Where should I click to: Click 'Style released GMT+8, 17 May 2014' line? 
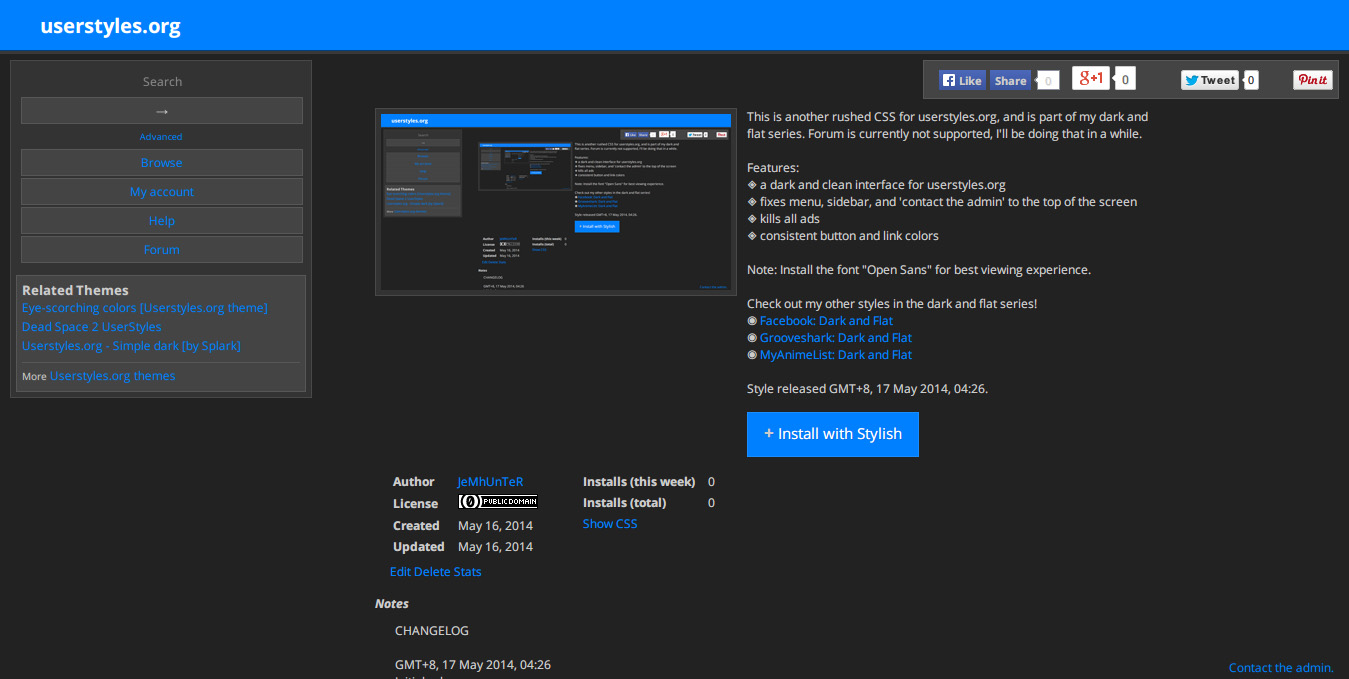click(x=867, y=389)
